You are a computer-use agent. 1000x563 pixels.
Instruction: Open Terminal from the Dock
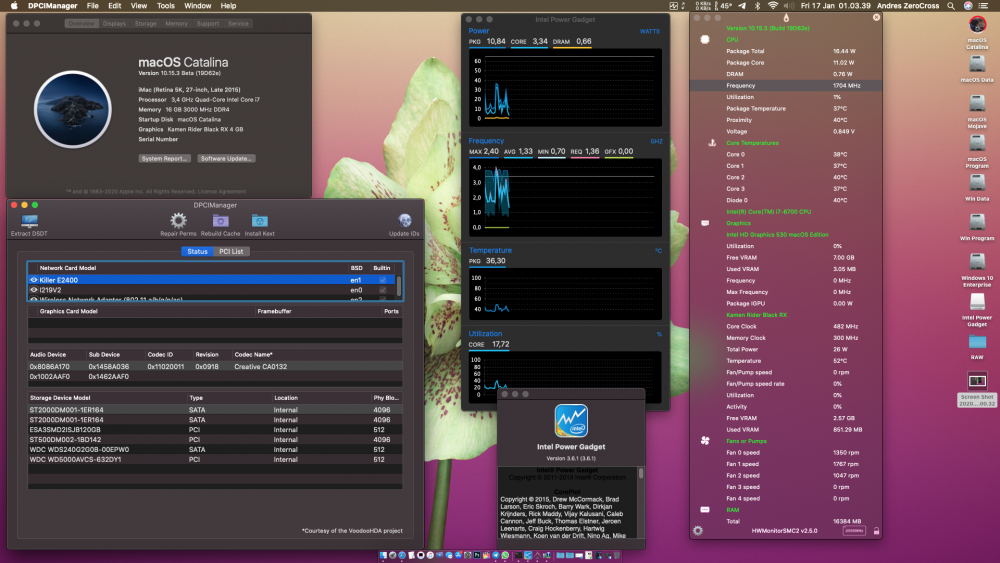click(x=518, y=555)
